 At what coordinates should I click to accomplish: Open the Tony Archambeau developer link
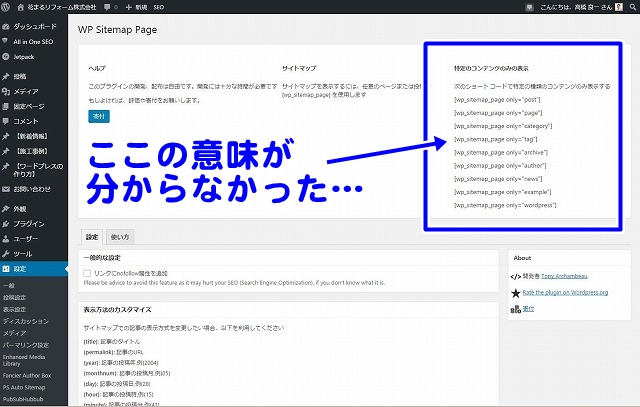click(563, 275)
